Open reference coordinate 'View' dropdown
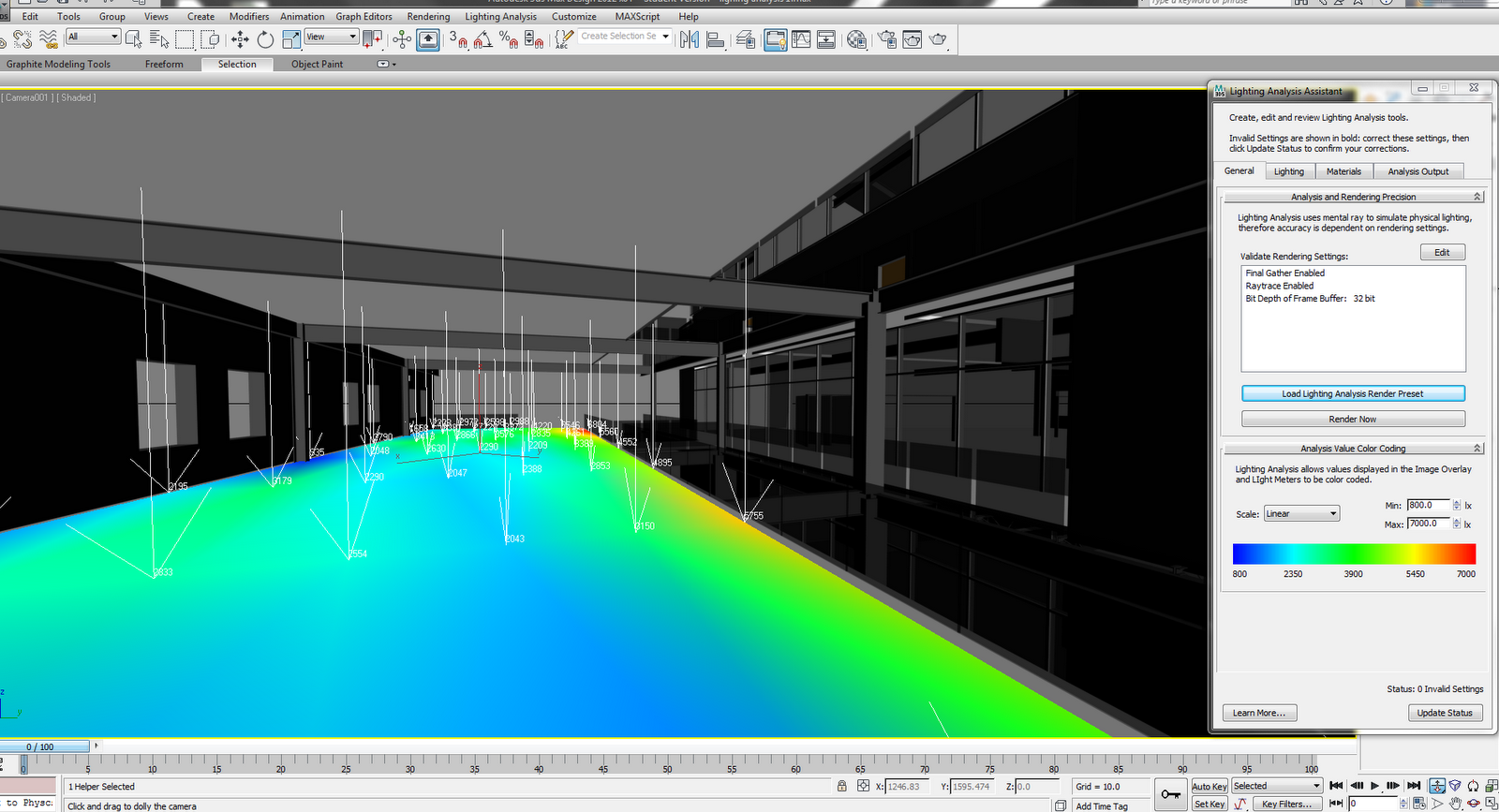This screenshot has width=1499, height=812. point(332,37)
